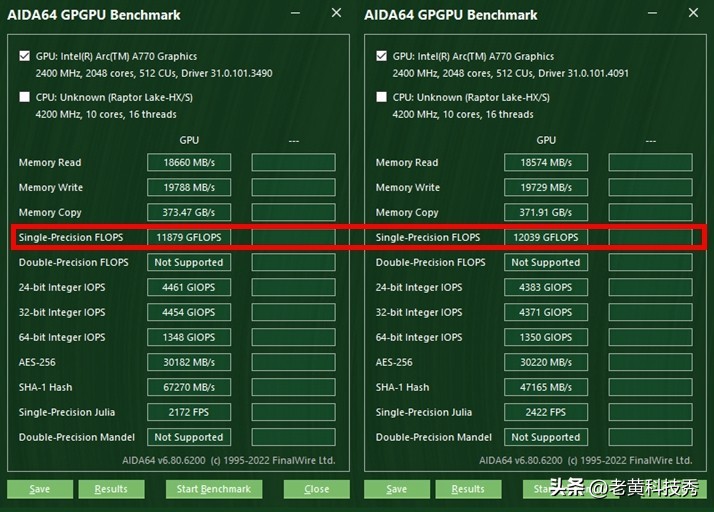Open Results in the left window
This screenshot has width=714, height=512.
pos(111,489)
